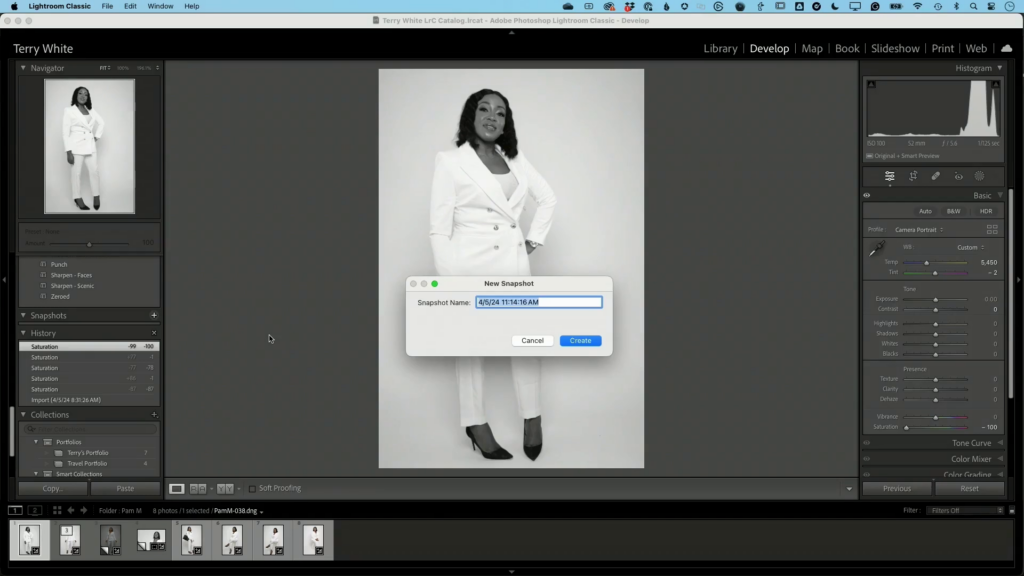1024x576 pixels.
Task: Toggle the Basic panel eye visibility
Action: pyautogui.click(x=867, y=195)
